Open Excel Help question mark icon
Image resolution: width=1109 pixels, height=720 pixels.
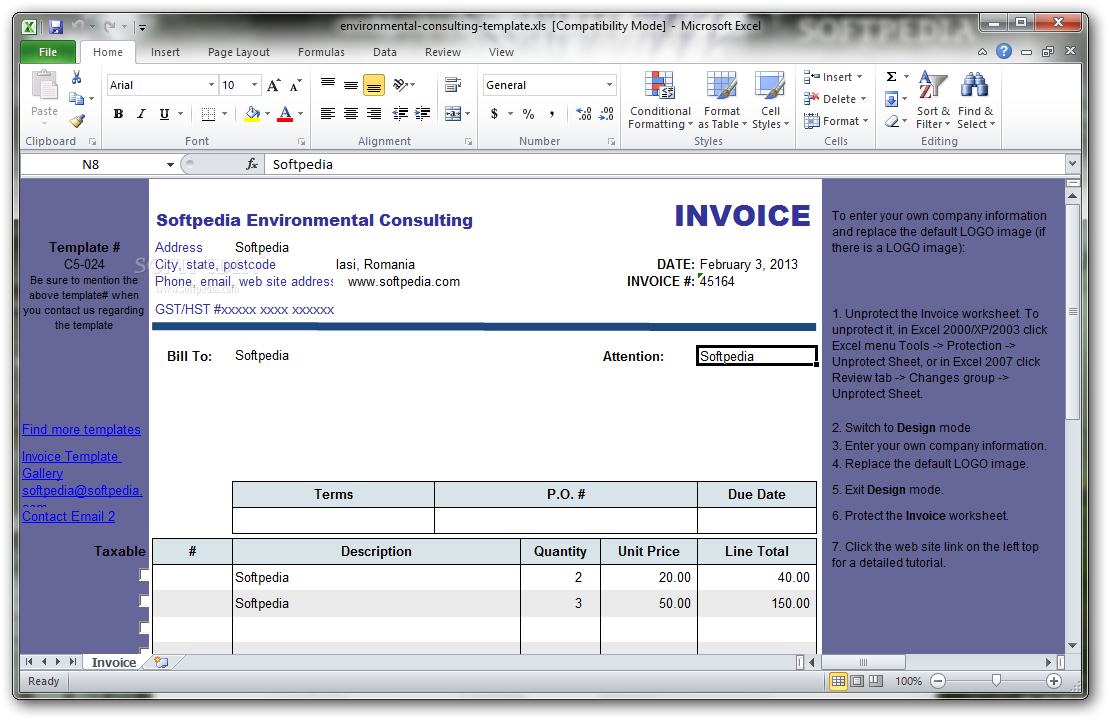point(1004,51)
